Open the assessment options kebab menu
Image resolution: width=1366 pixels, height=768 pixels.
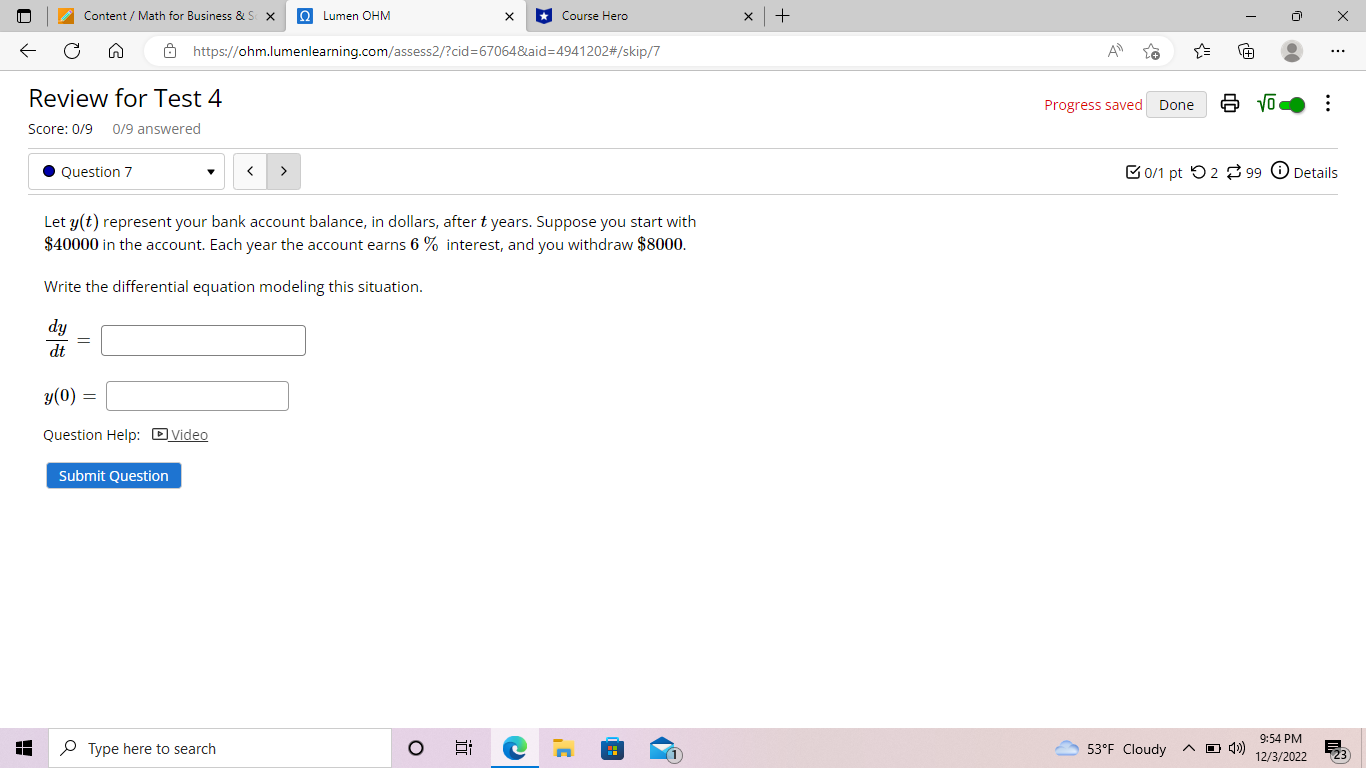point(1328,104)
